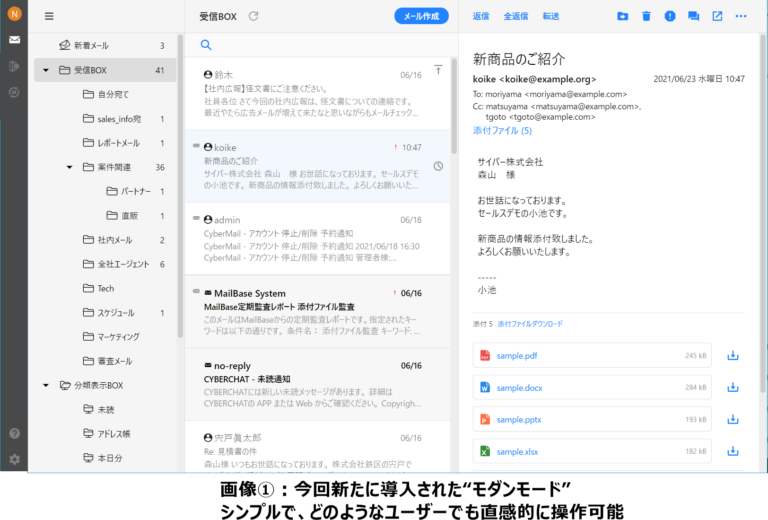The height and width of the screenshot is (520, 768).
Task: Toggle the sidebar with hamburger menu
Action: coord(49,16)
